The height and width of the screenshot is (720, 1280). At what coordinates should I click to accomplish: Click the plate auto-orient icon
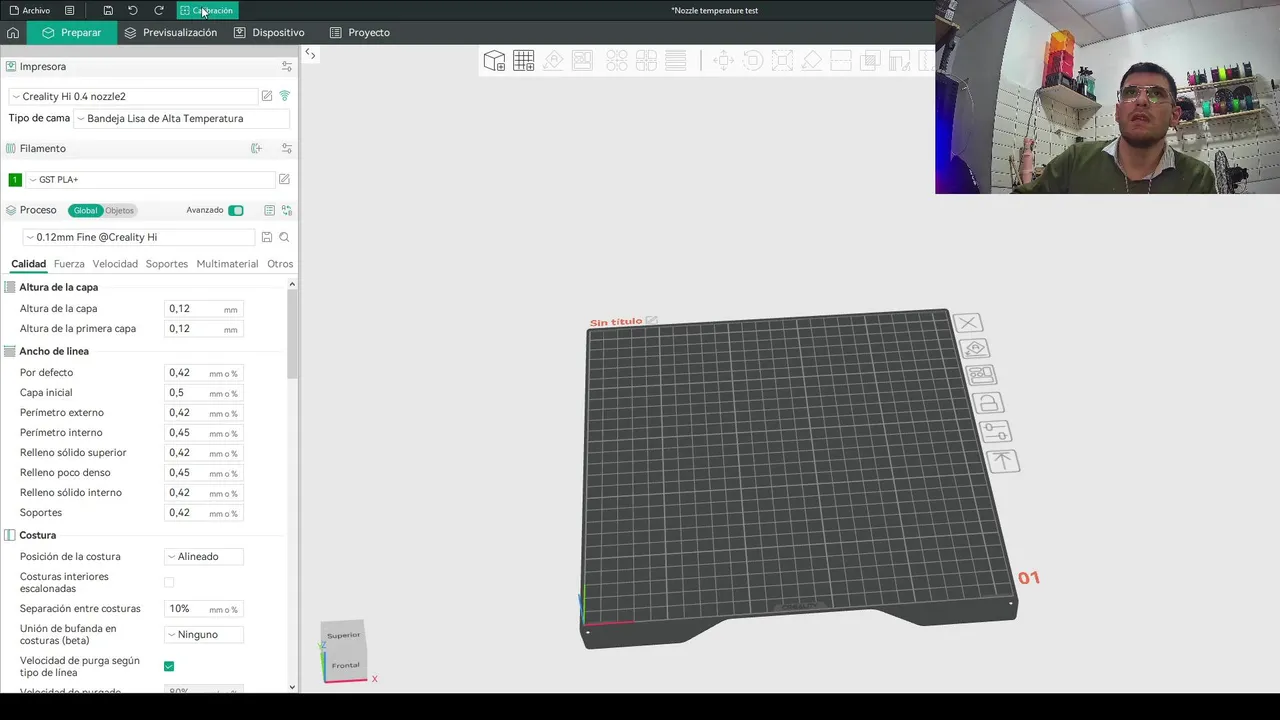pyautogui.click(x=975, y=348)
